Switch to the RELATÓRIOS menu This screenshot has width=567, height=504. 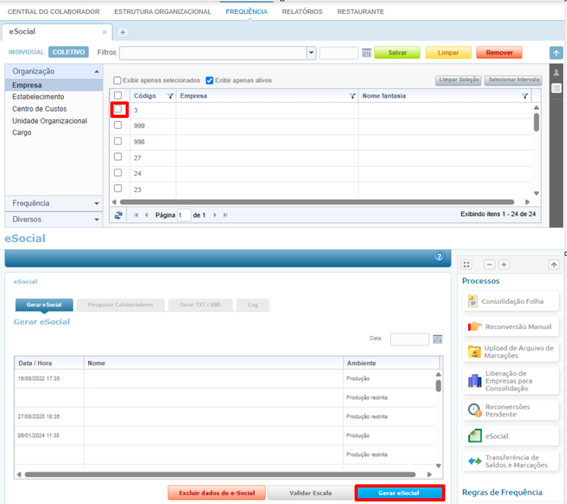click(302, 12)
